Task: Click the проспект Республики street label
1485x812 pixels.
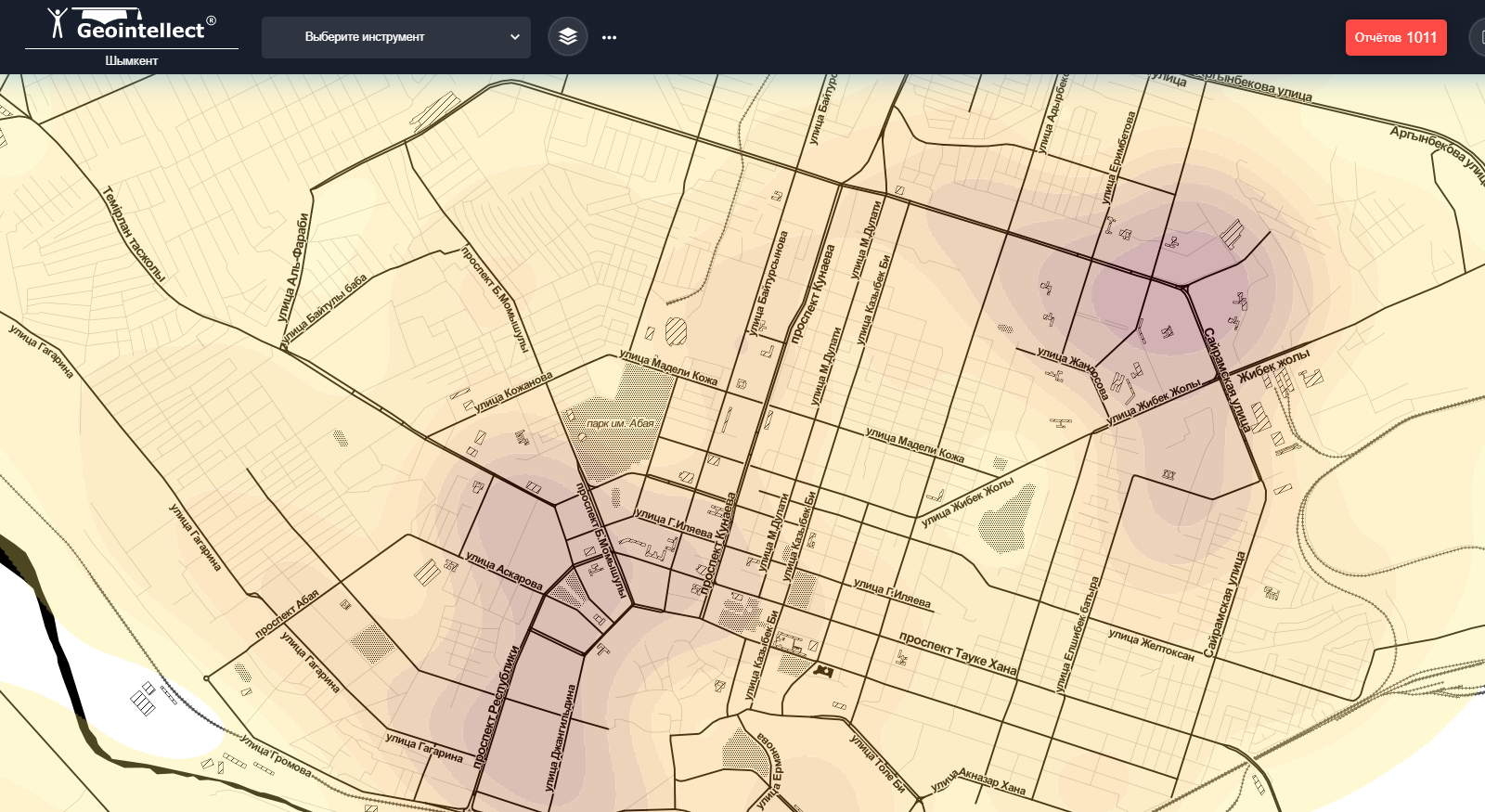Action: (x=496, y=707)
